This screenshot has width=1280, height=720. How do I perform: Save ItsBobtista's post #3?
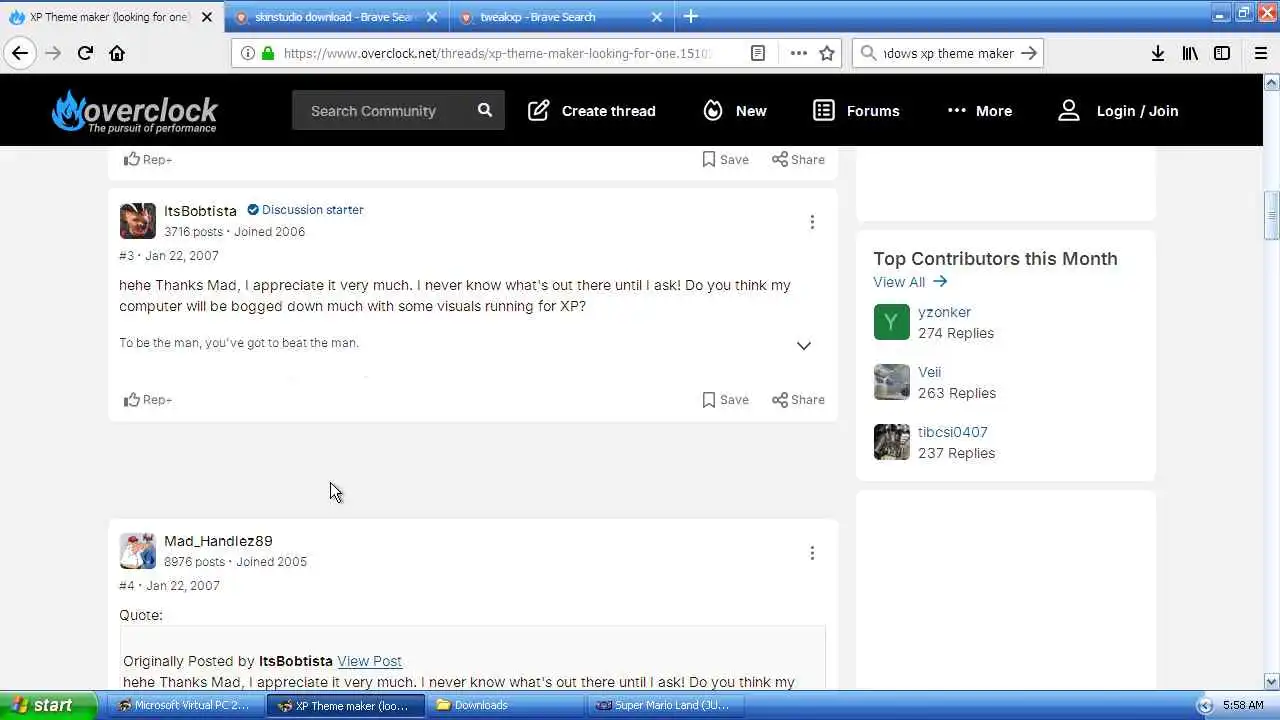coord(725,400)
